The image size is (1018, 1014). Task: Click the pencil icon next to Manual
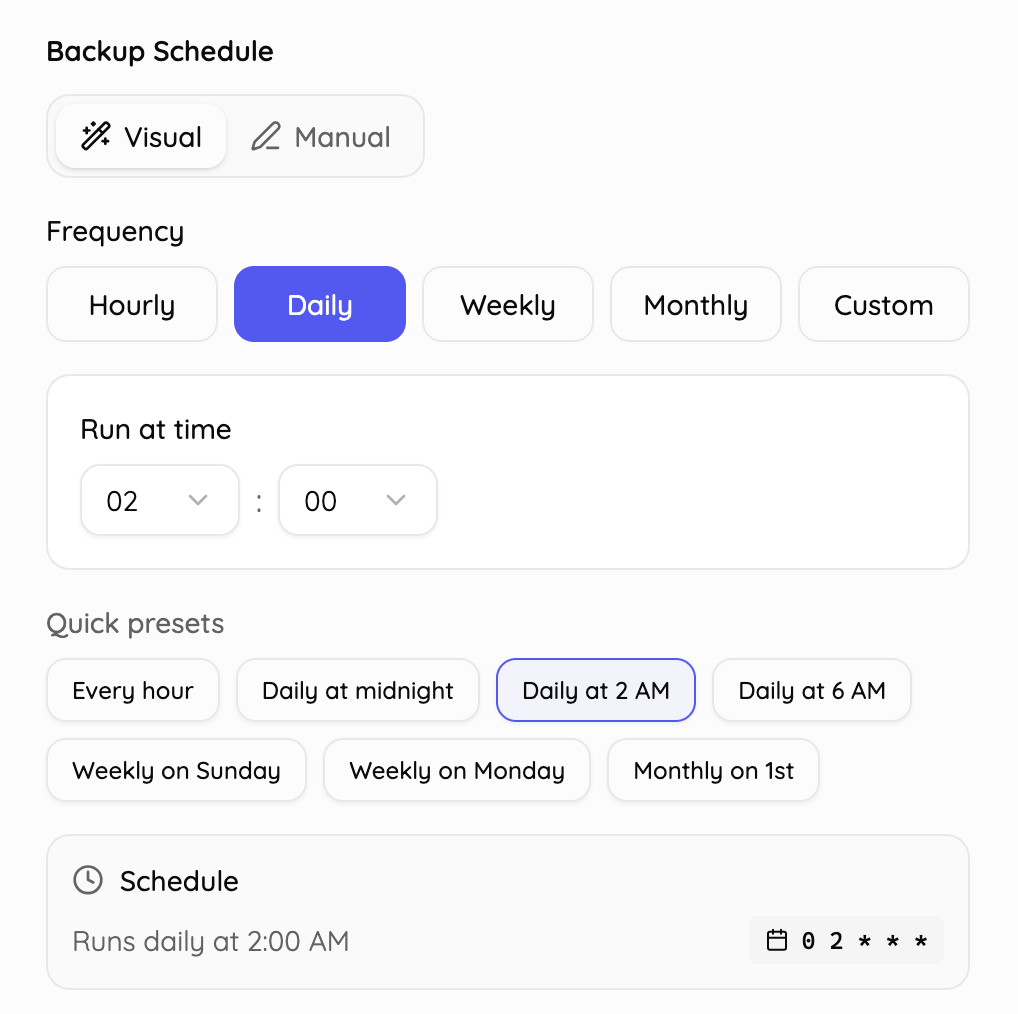pos(266,136)
